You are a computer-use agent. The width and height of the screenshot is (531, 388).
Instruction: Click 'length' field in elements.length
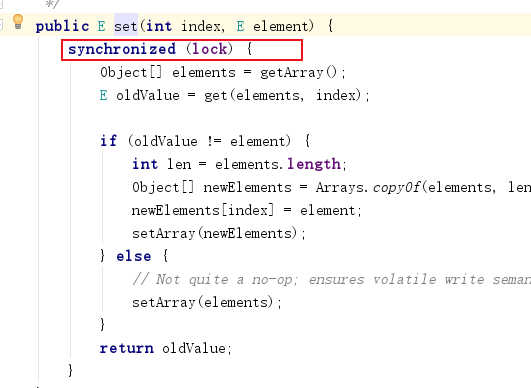pyautogui.click(x=314, y=164)
